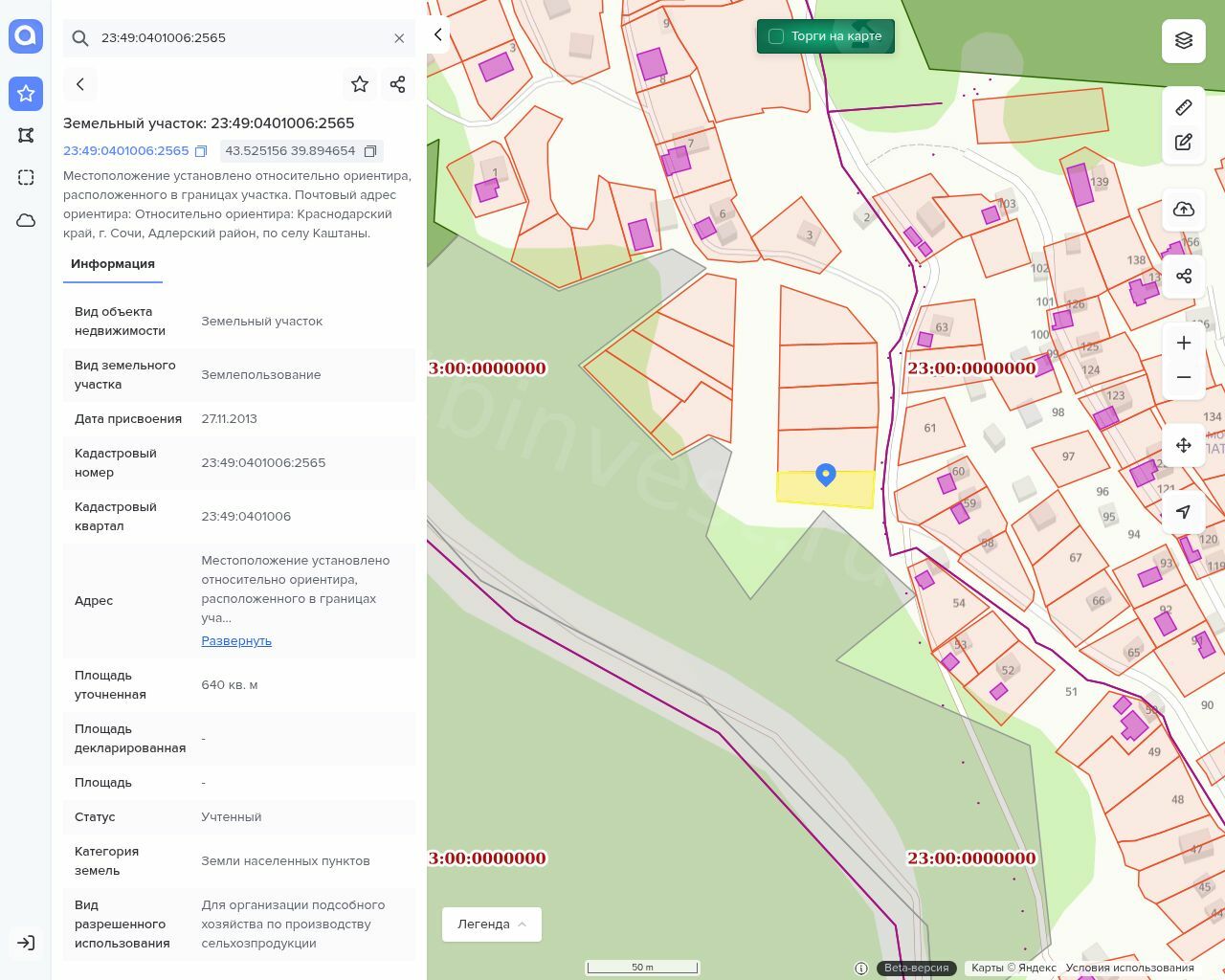Collapse the left information panel
Viewport: 1225px width, 980px height.
pos(438,34)
